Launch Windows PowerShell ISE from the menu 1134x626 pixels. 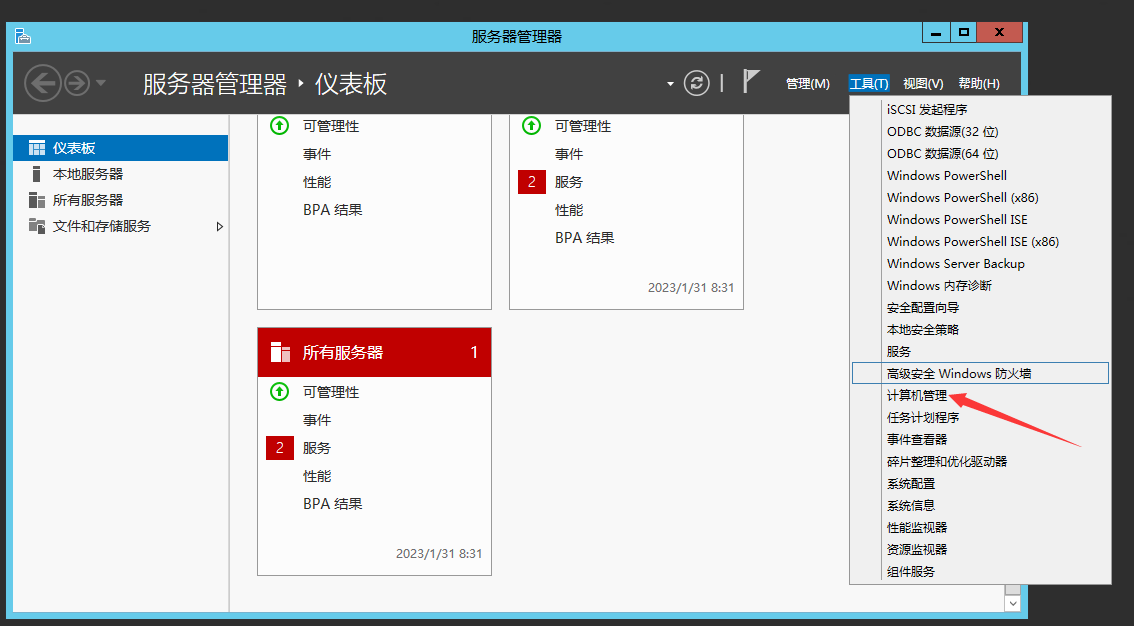956,219
